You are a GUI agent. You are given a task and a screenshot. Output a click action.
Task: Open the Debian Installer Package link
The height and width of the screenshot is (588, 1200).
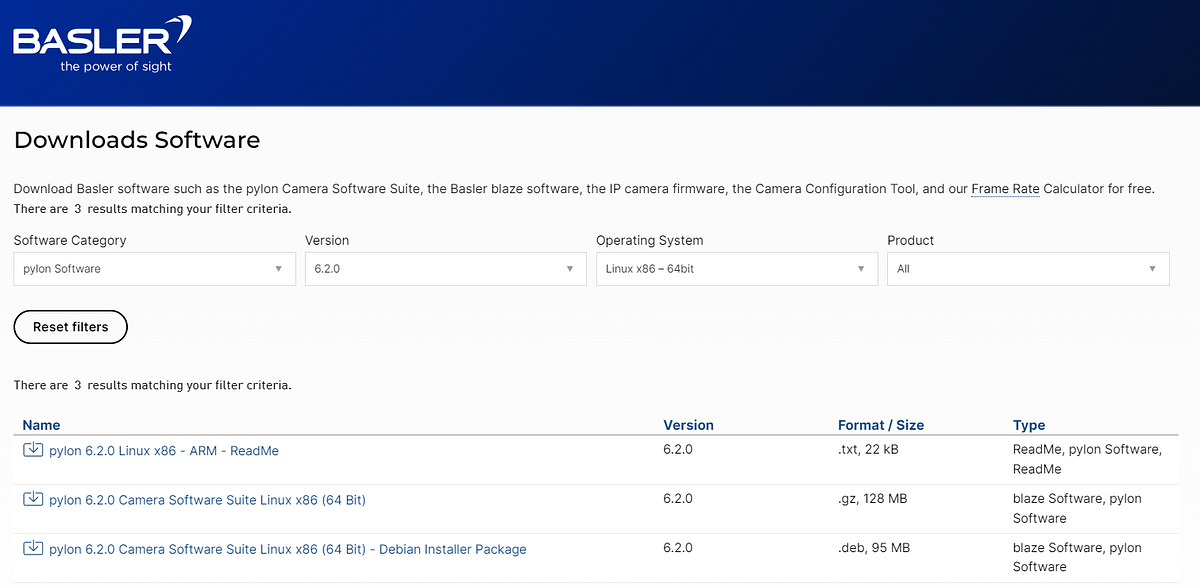click(x=288, y=549)
